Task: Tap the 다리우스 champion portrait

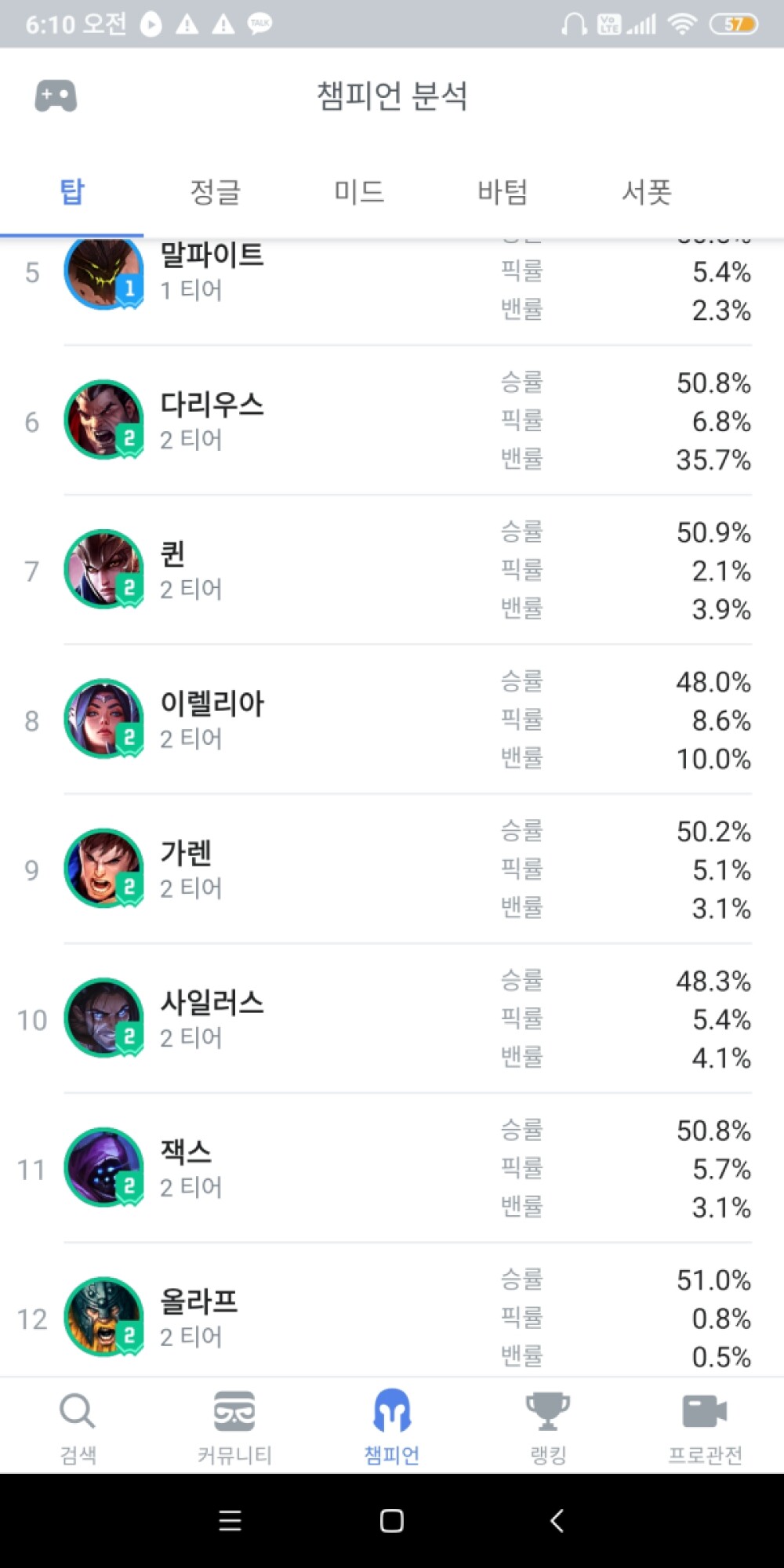Action: 103,420
